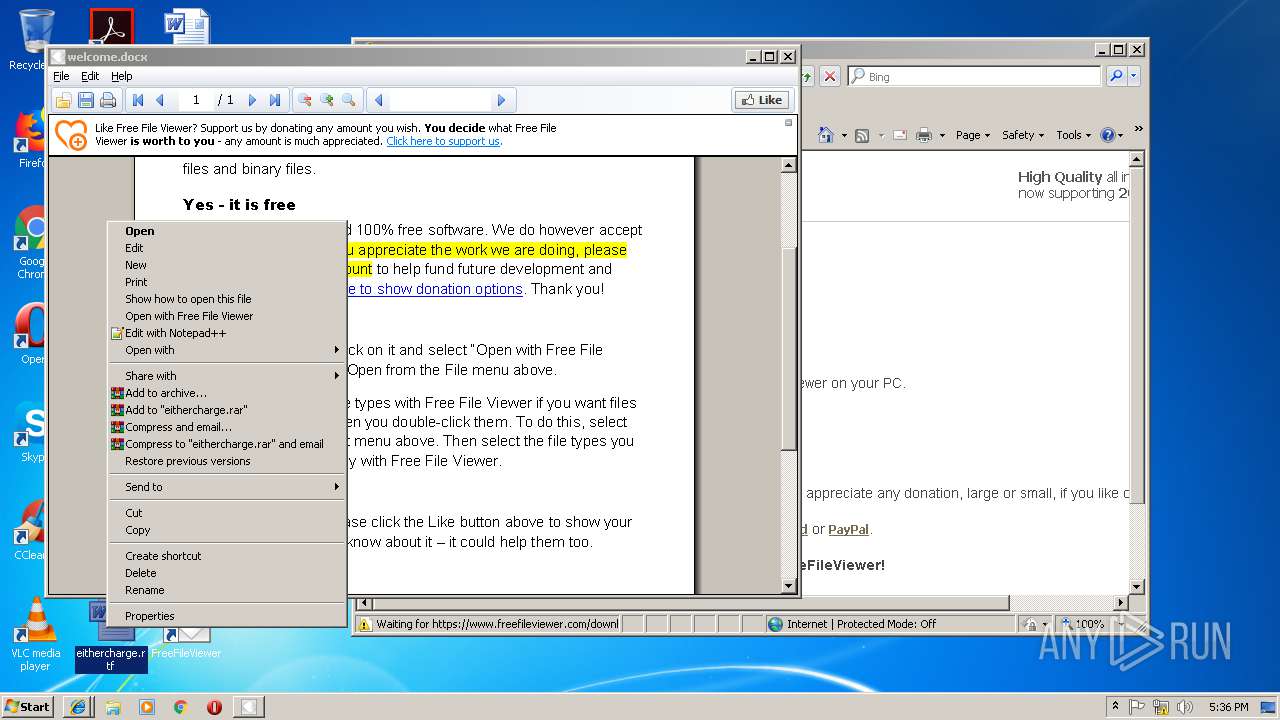This screenshot has height=720, width=1280.
Task: Open the Page dropdown in Internet Explorer
Action: (973, 135)
